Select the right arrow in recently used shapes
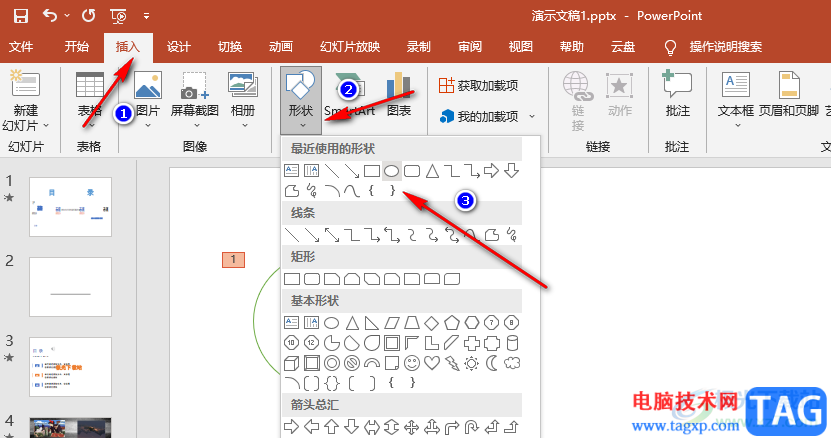 (x=491, y=171)
